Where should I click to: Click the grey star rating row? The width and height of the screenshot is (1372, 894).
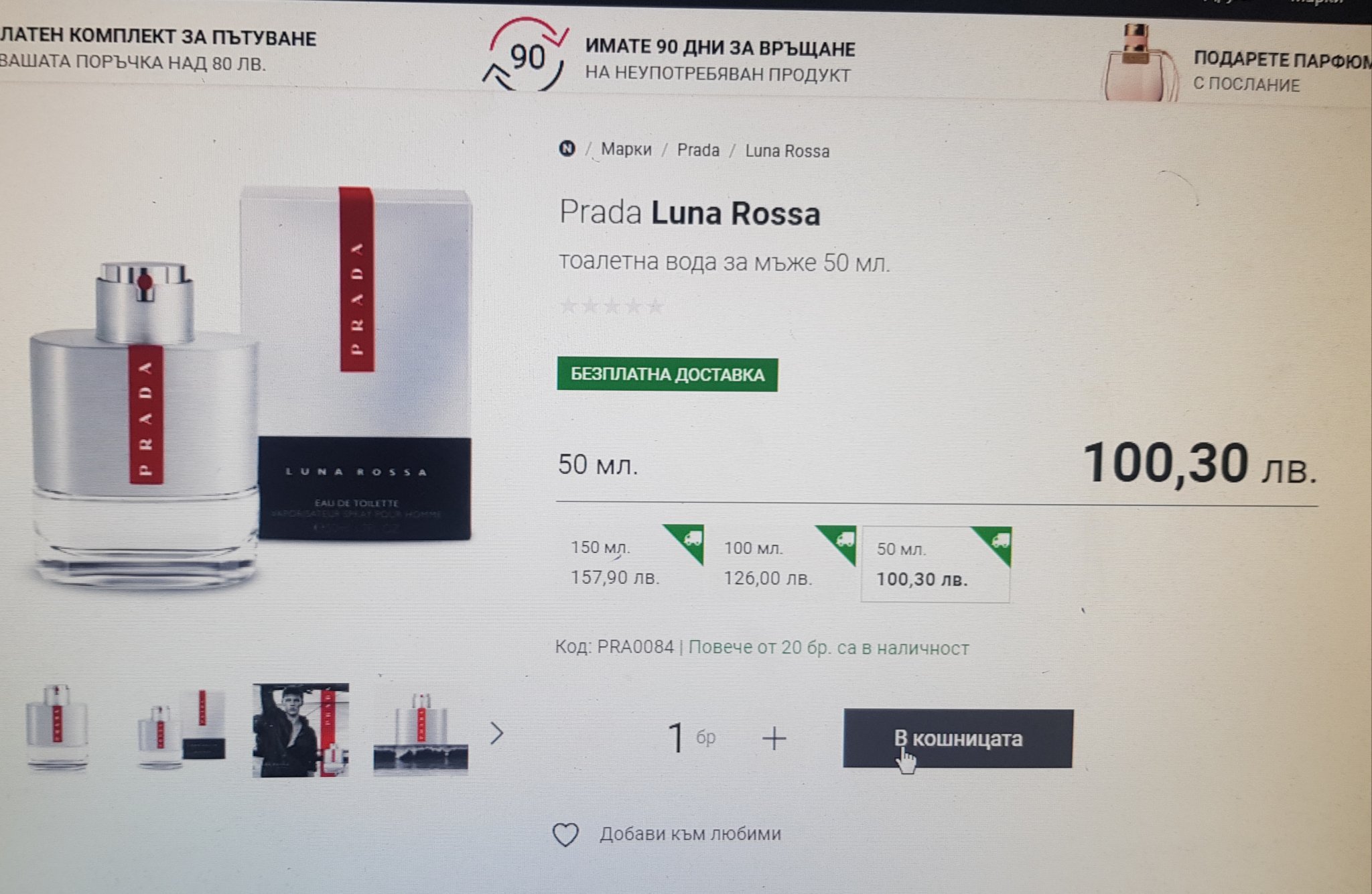click(x=612, y=306)
